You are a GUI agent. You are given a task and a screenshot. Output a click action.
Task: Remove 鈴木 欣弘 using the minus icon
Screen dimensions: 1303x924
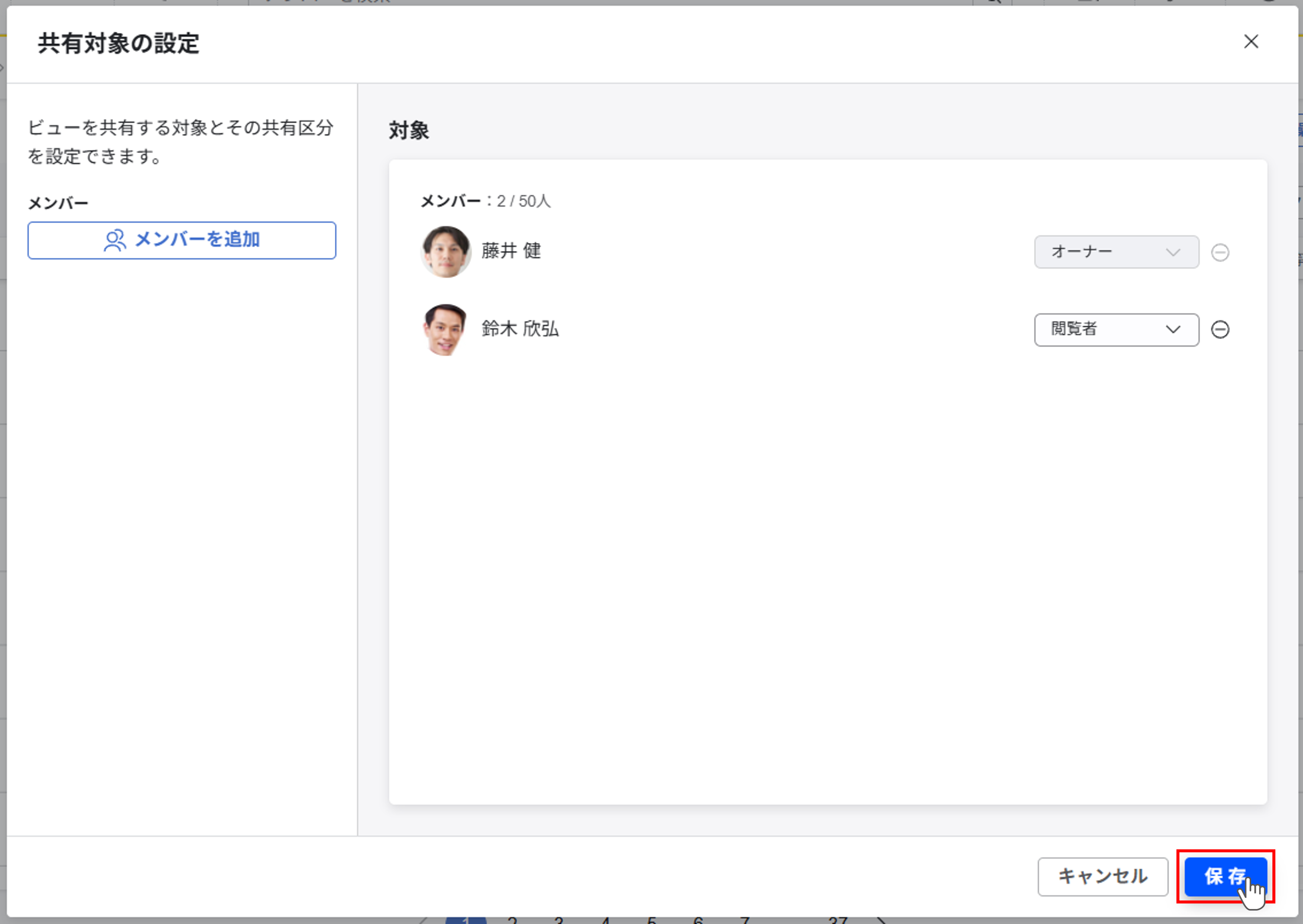pos(1219,329)
